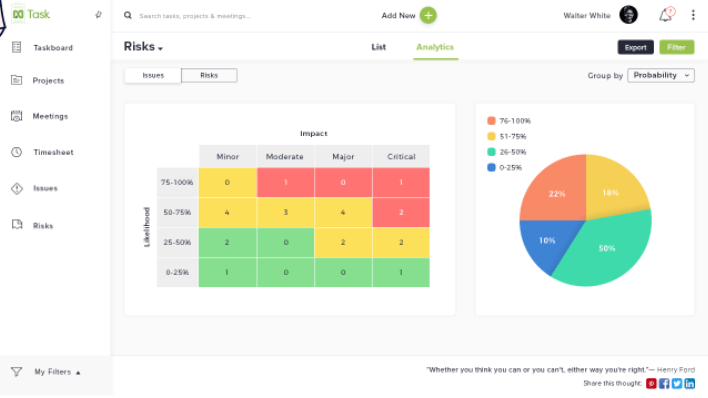Toggle the 0-25% legend swatch
The width and height of the screenshot is (708, 398).
(x=491, y=167)
